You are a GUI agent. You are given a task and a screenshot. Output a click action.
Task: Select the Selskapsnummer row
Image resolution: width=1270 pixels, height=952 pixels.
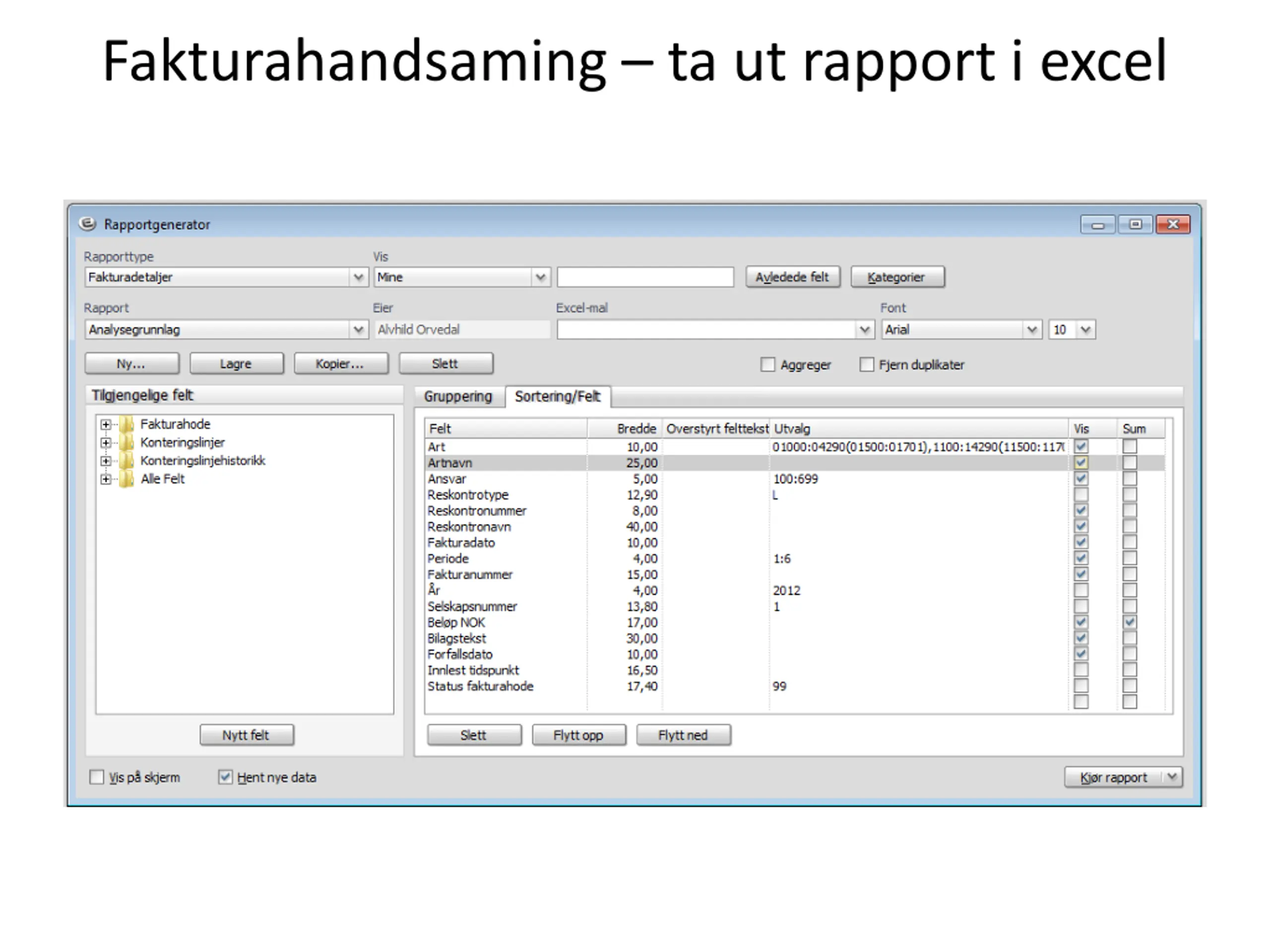[x=795, y=606]
